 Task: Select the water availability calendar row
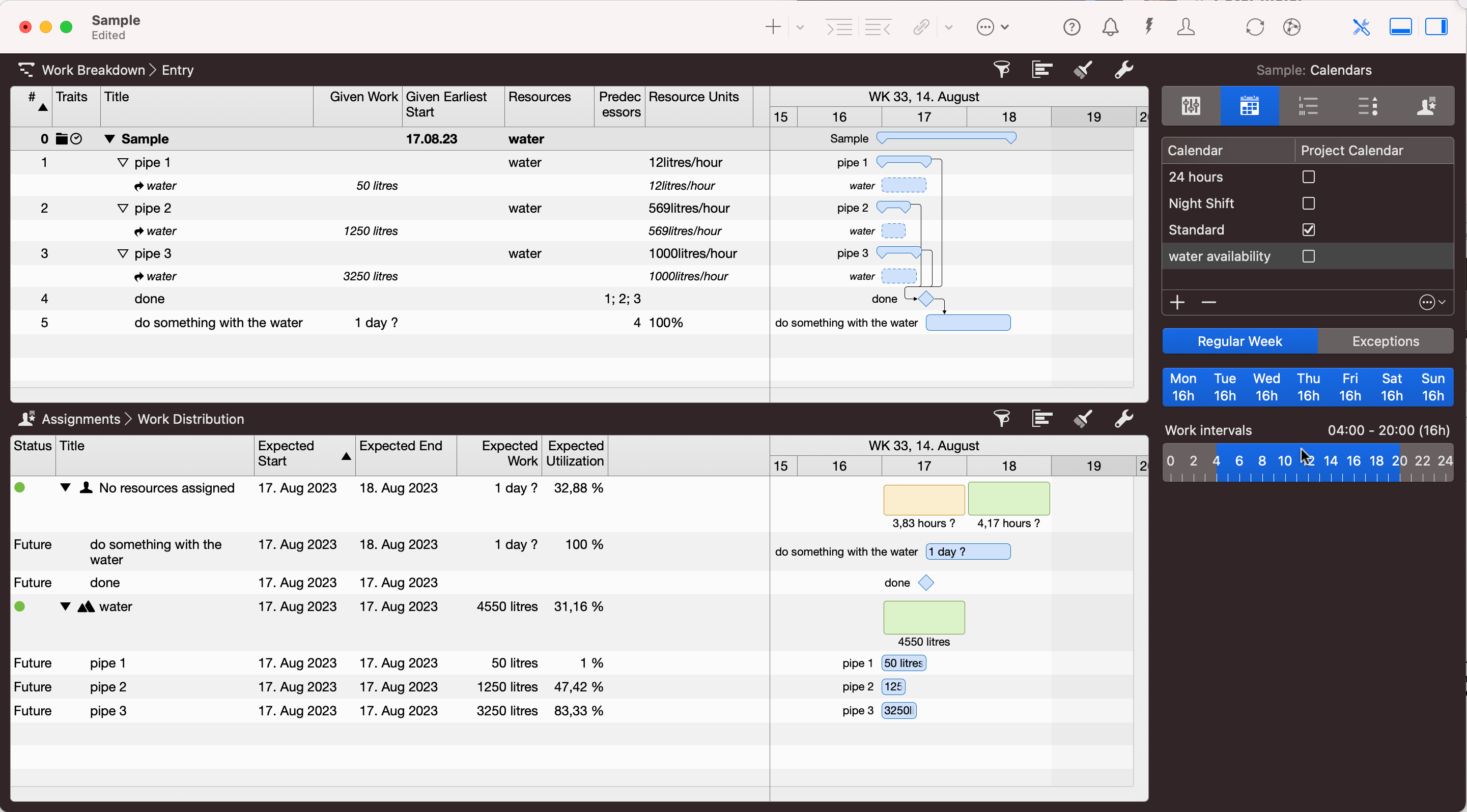coord(1308,256)
